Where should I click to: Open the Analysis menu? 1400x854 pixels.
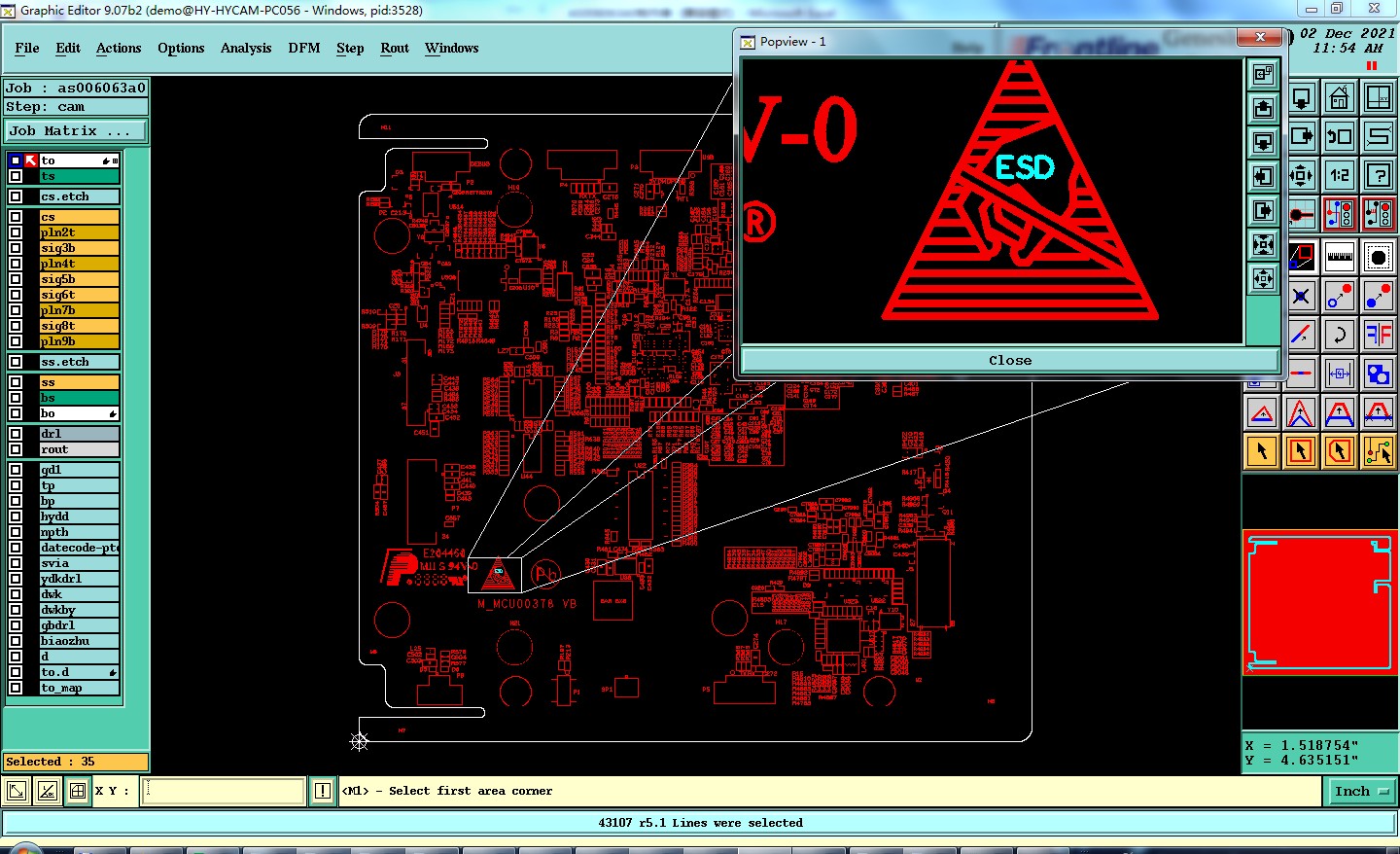click(246, 48)
